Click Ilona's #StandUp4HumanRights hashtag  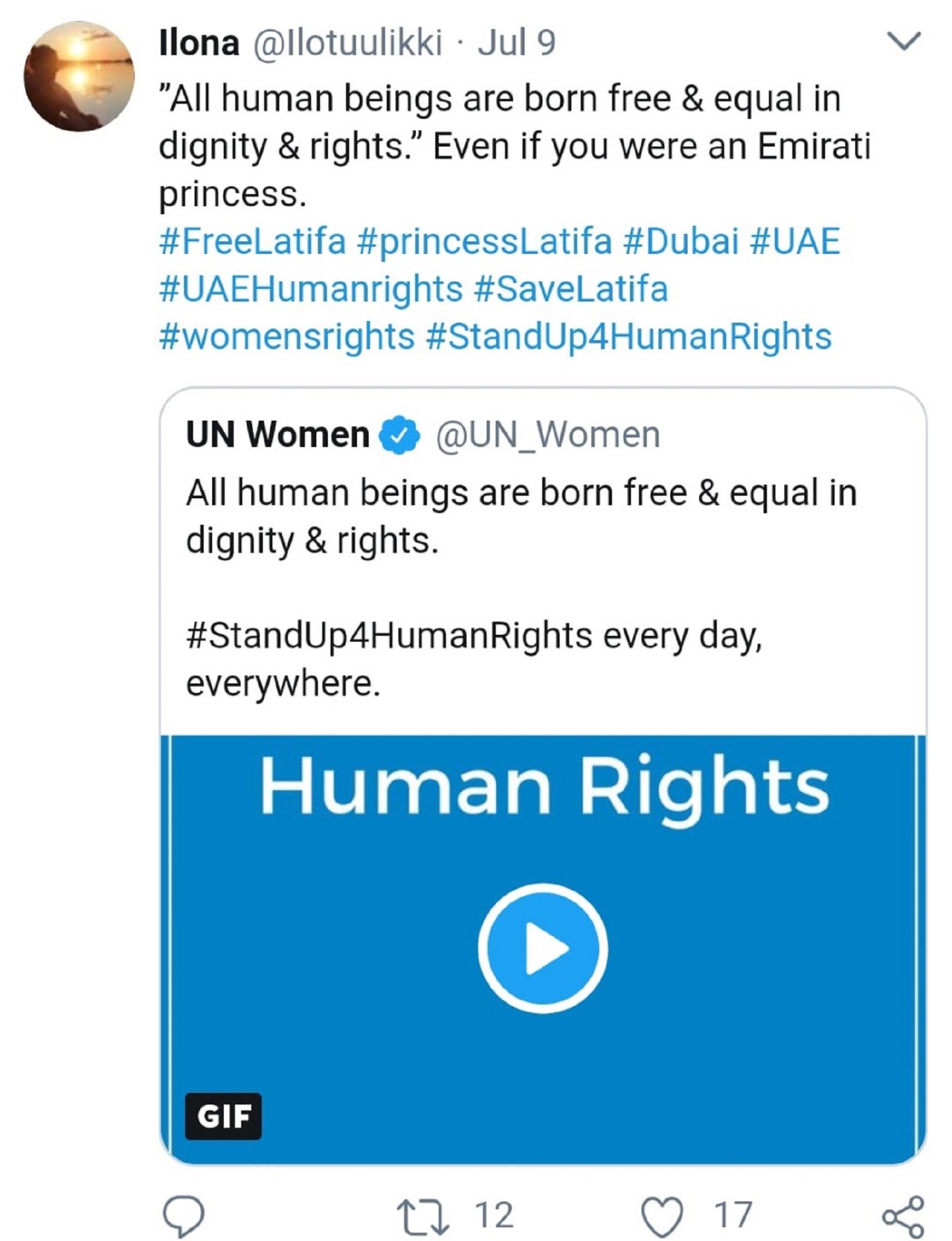point(628,336)
